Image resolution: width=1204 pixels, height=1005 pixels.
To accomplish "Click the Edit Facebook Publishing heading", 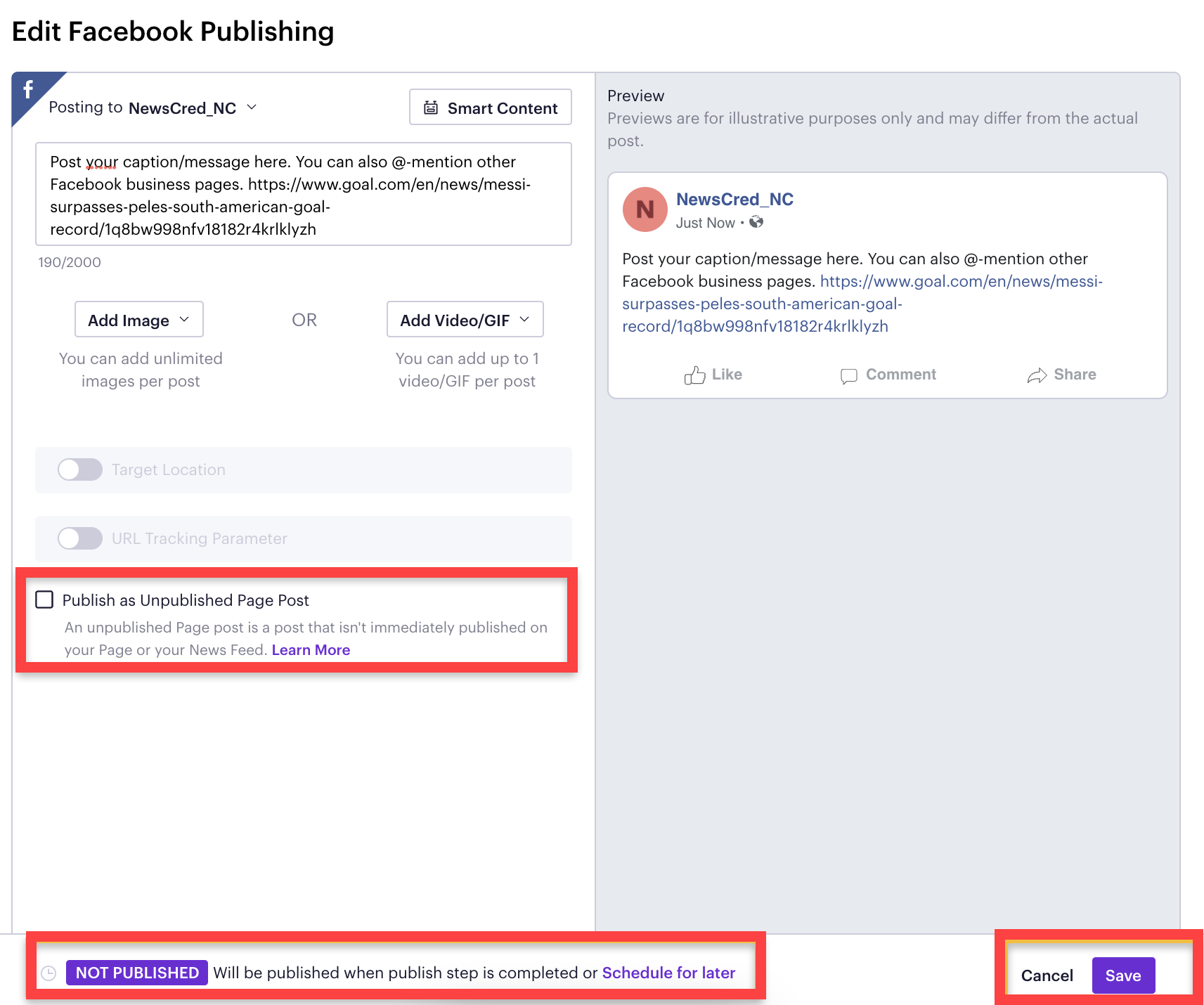I will (x=173, y=32).
